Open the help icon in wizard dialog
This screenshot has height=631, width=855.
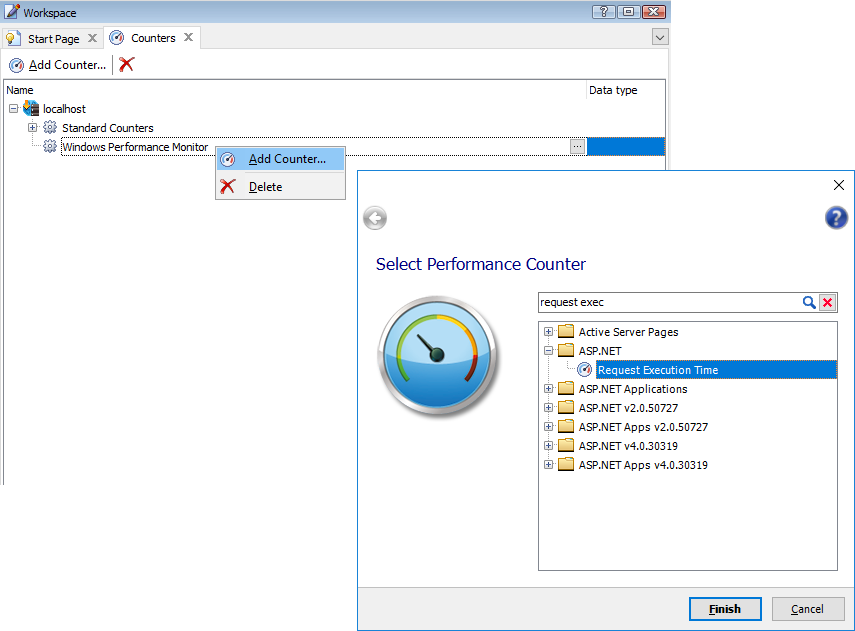coord(836,218)
